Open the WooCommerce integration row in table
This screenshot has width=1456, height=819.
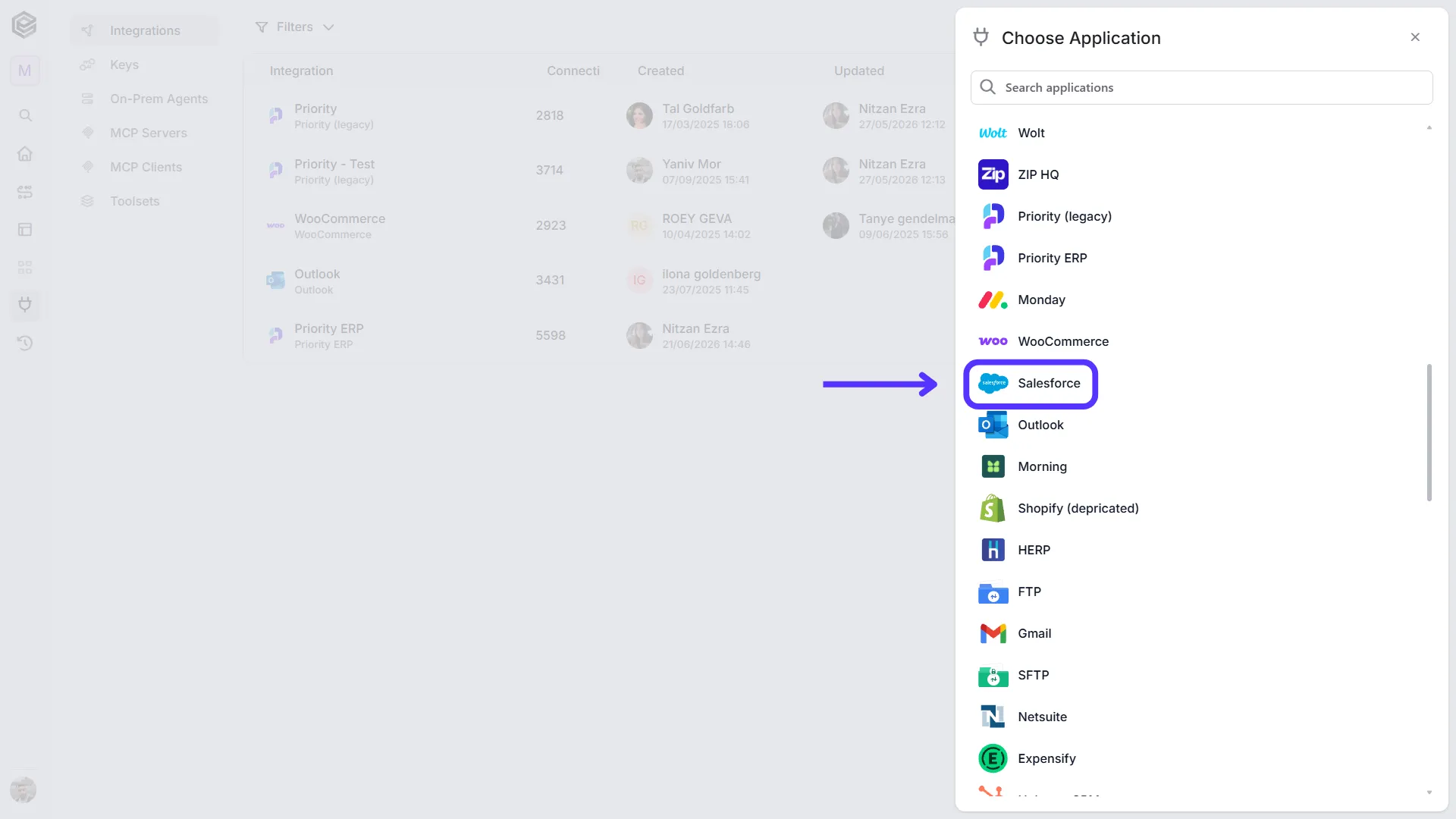tap(599, 225)
